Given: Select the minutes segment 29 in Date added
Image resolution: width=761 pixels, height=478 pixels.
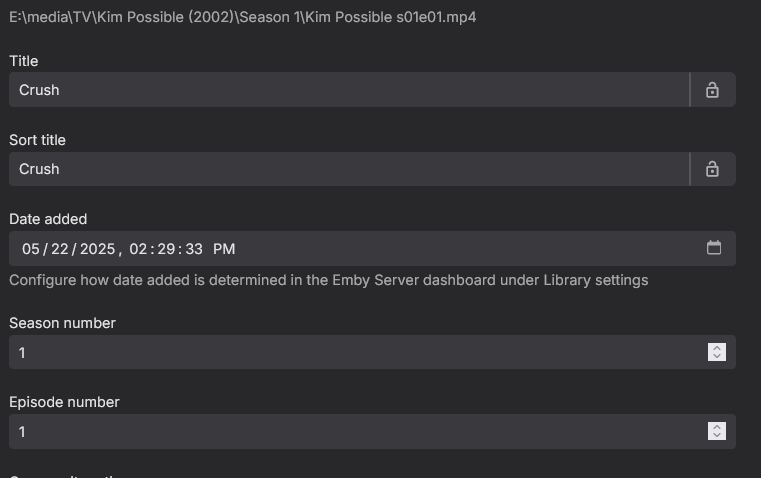Looking at the screenshot, I should click(166, 249).
